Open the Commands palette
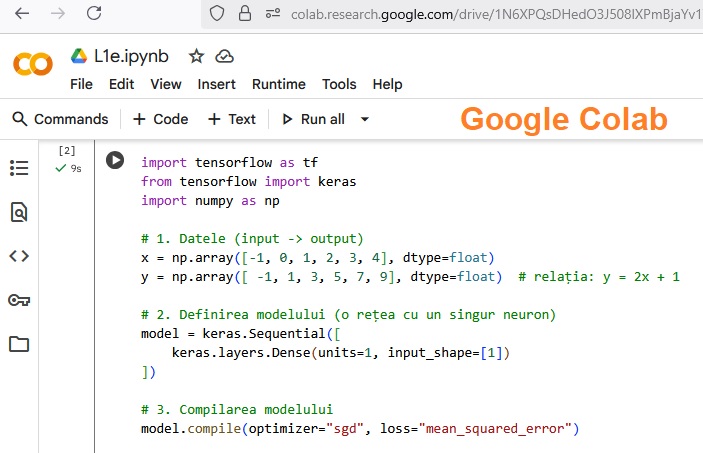Viewport: 703px width, 453px height. 60,119
